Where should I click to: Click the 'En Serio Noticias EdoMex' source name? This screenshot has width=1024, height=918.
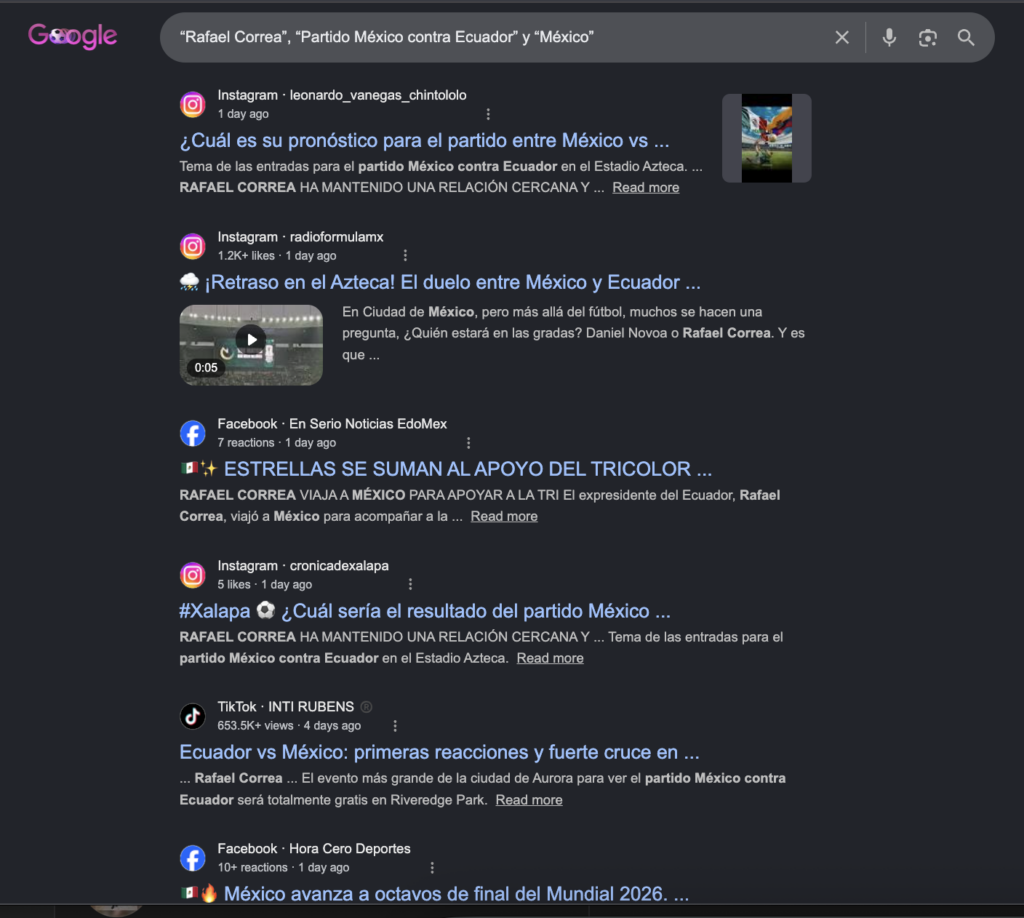coord(368,424)
